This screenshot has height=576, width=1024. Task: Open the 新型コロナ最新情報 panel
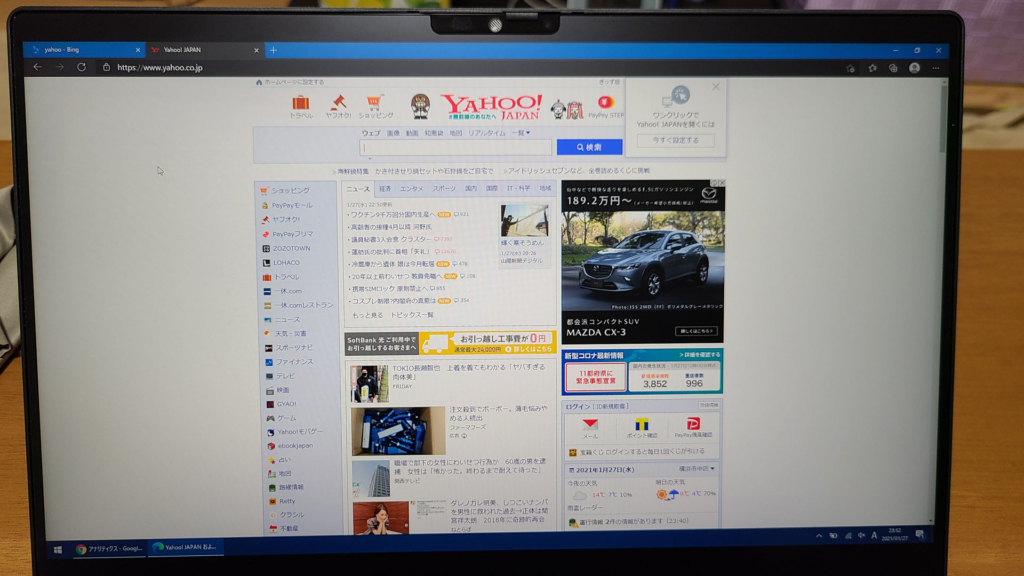click(x=642, y=372)
